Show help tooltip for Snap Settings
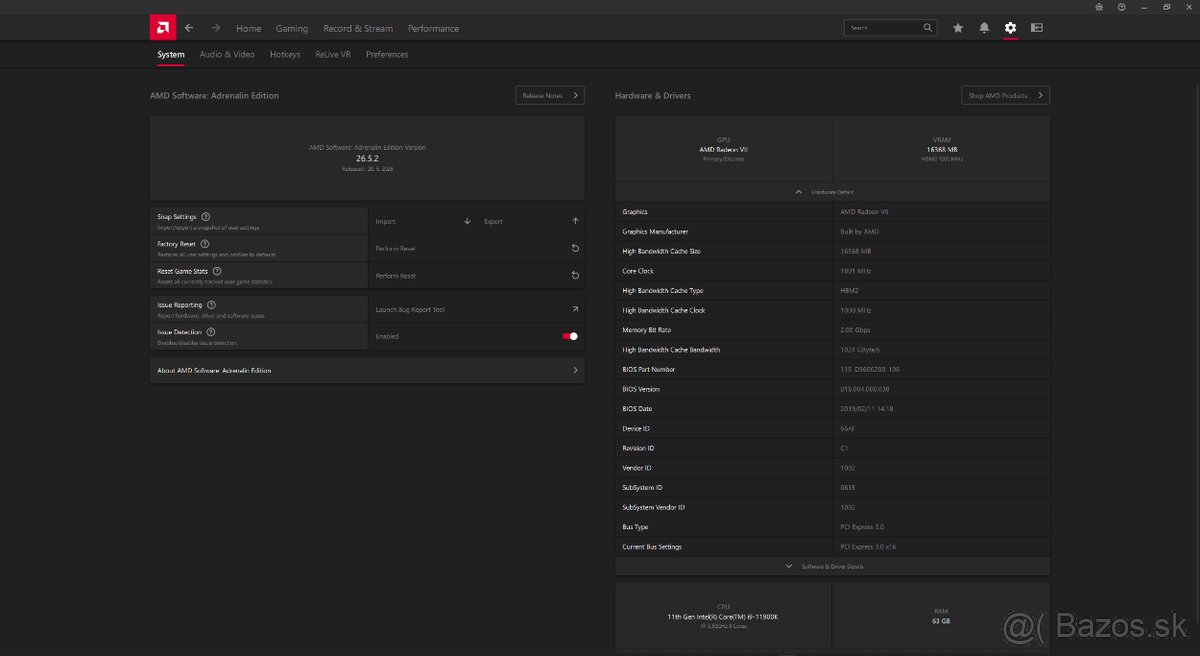This screenshot has height=656, width=1200. (x=206, y=216)
